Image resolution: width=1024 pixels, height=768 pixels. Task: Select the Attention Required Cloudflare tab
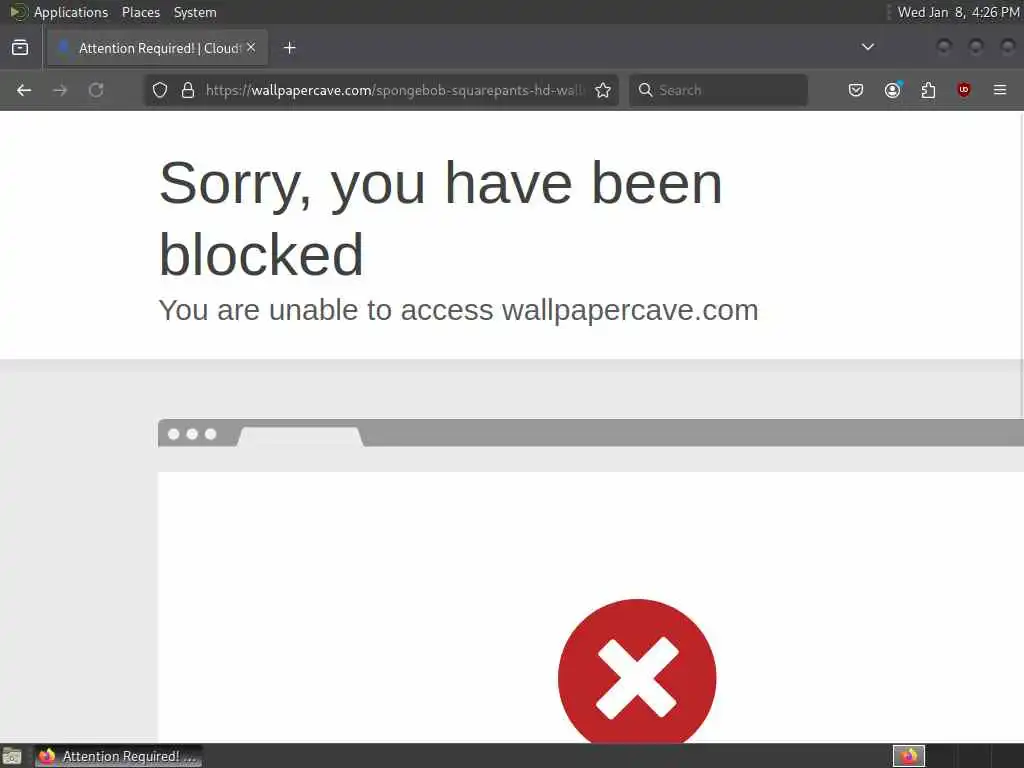[157, 48]
